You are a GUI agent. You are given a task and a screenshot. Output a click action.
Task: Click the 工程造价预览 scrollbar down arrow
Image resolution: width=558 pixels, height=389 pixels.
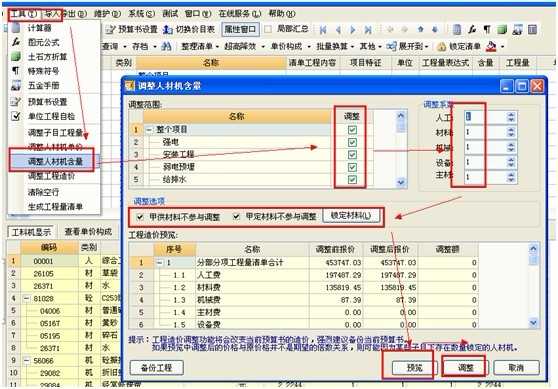(x=533, y=322)
